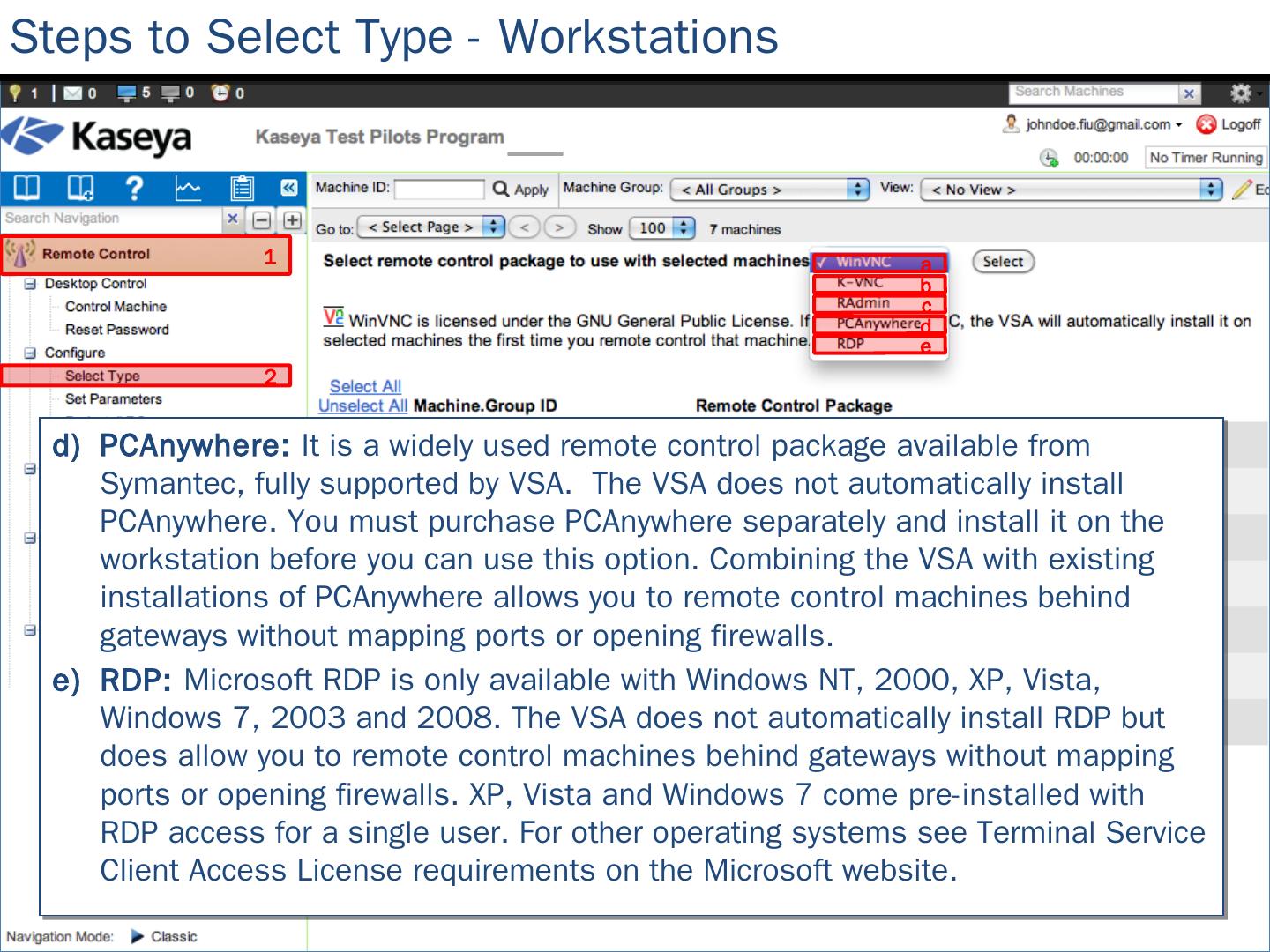Expand all navigation tree items

292,219
